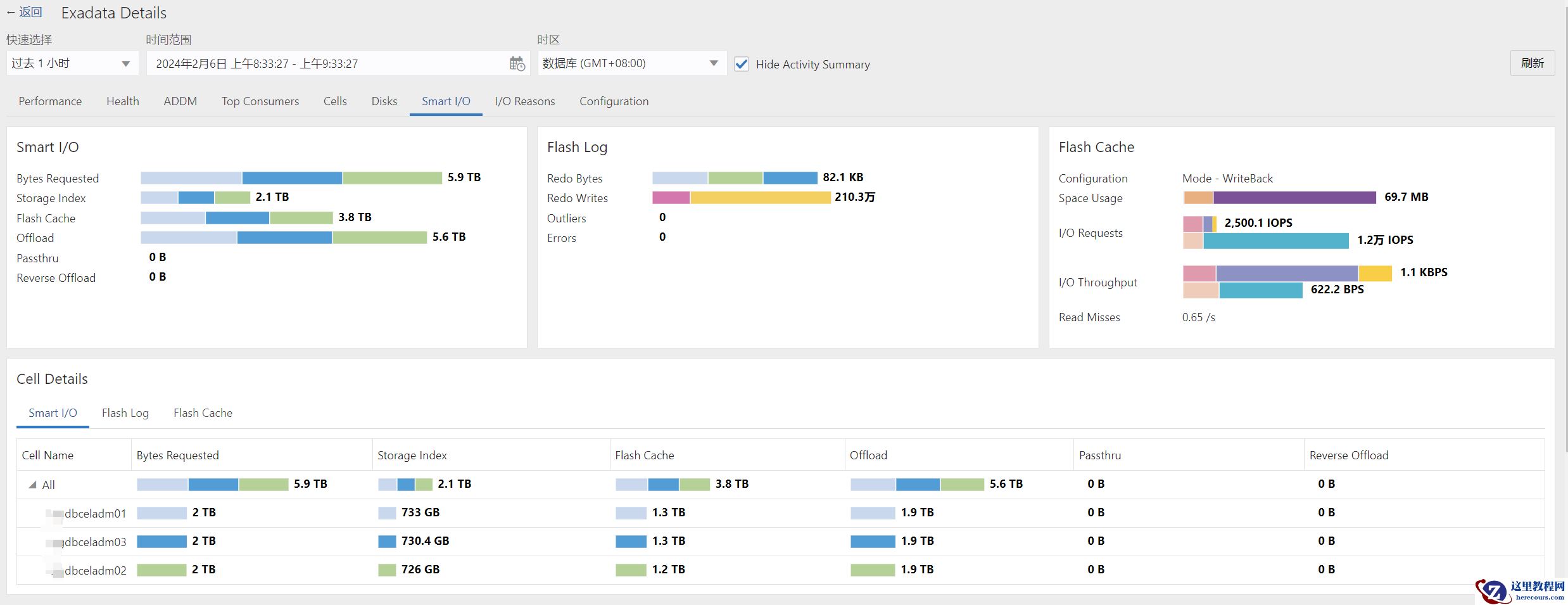Switch to the Health tab
Image resolution: width=1568 pixels, height=605 pixels.
tap(122, 101)
